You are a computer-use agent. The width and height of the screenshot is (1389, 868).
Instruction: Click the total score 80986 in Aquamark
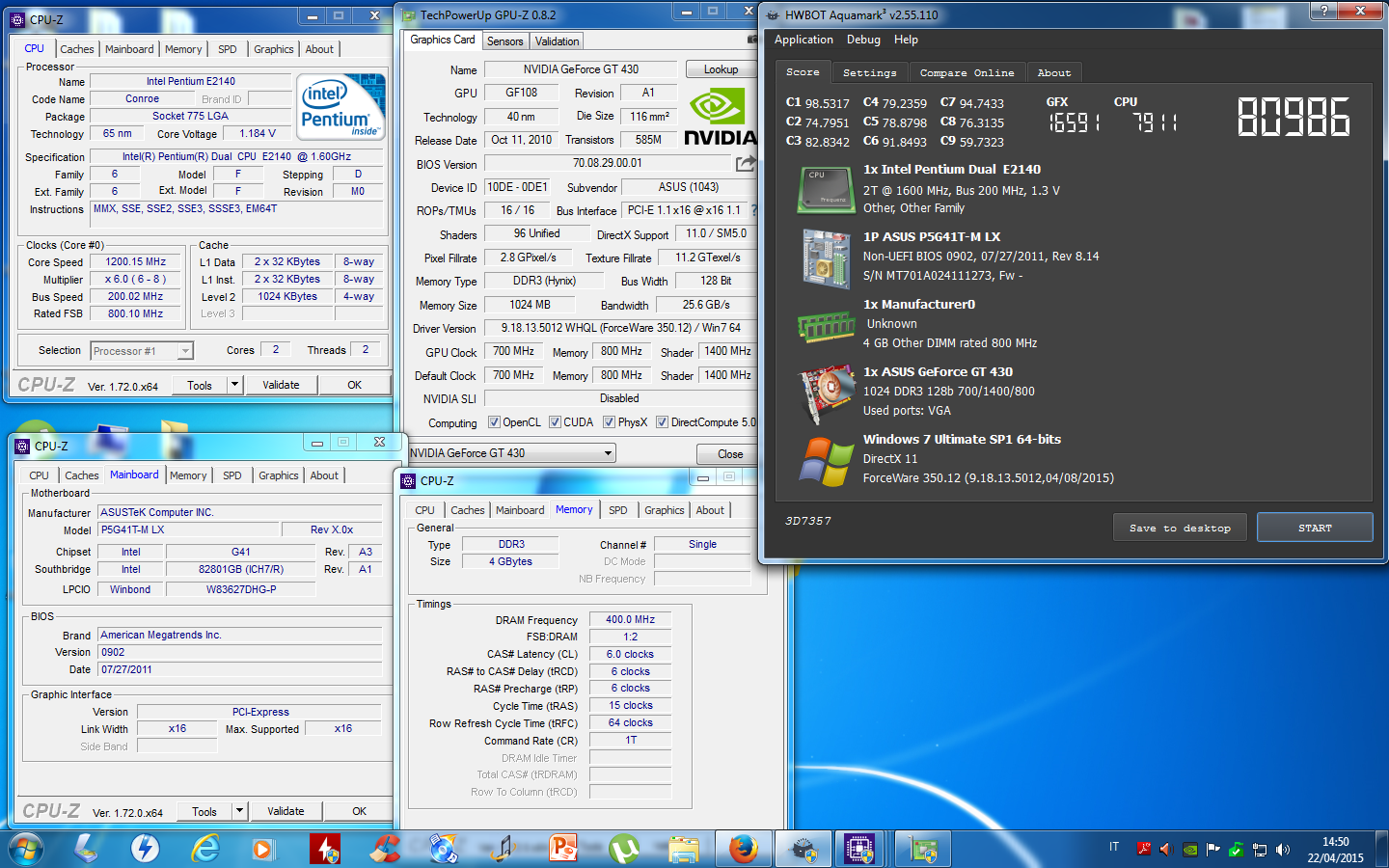click(x=1294, y=117)
